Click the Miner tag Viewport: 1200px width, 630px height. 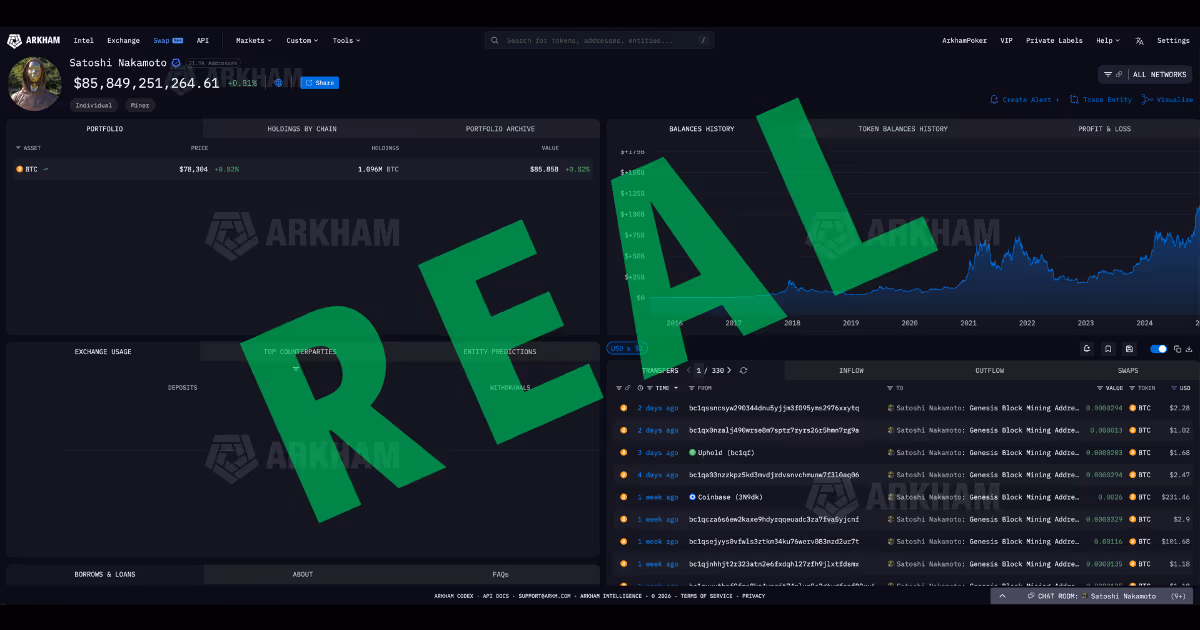[140, 105]
